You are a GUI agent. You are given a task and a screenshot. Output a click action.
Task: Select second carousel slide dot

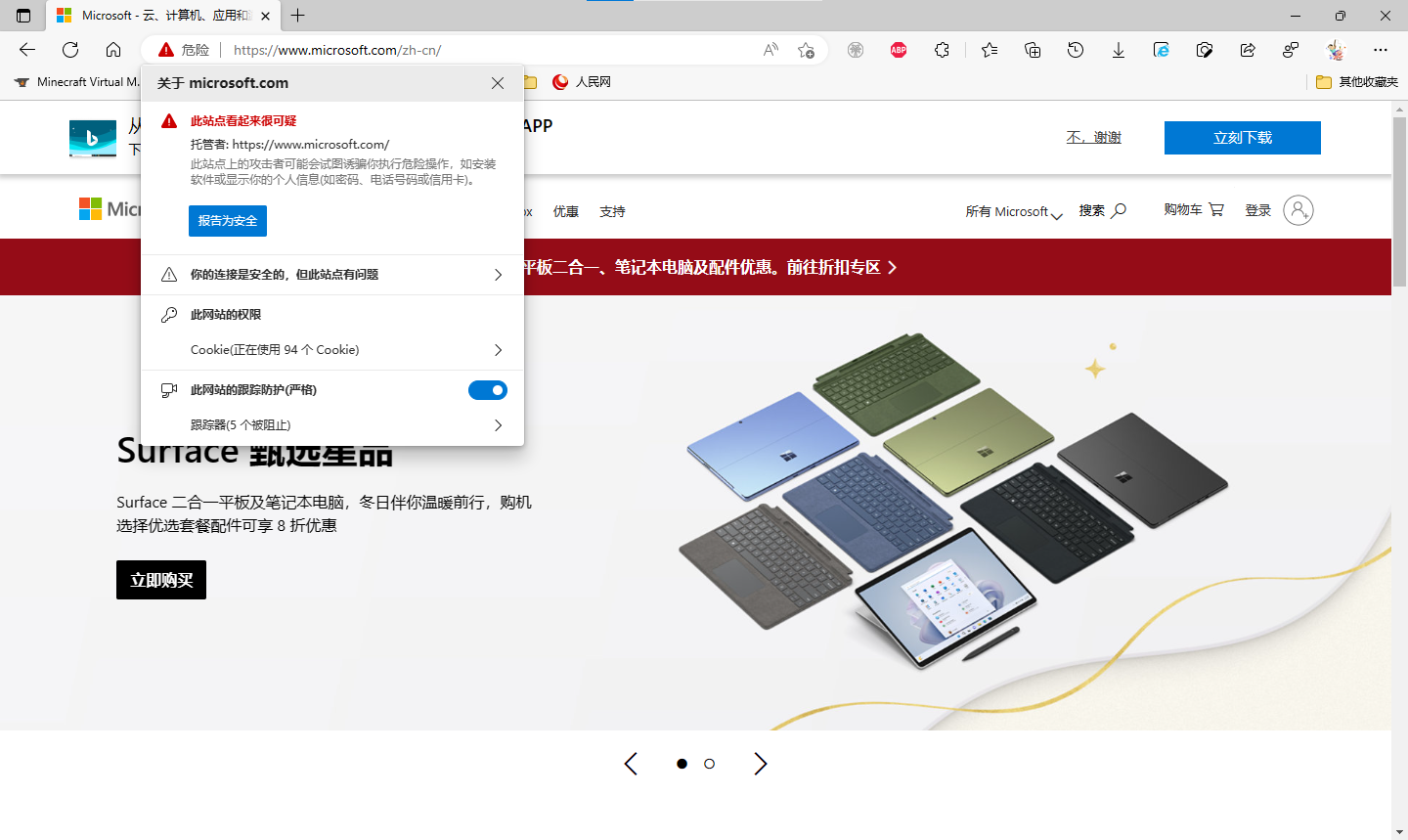709,764
